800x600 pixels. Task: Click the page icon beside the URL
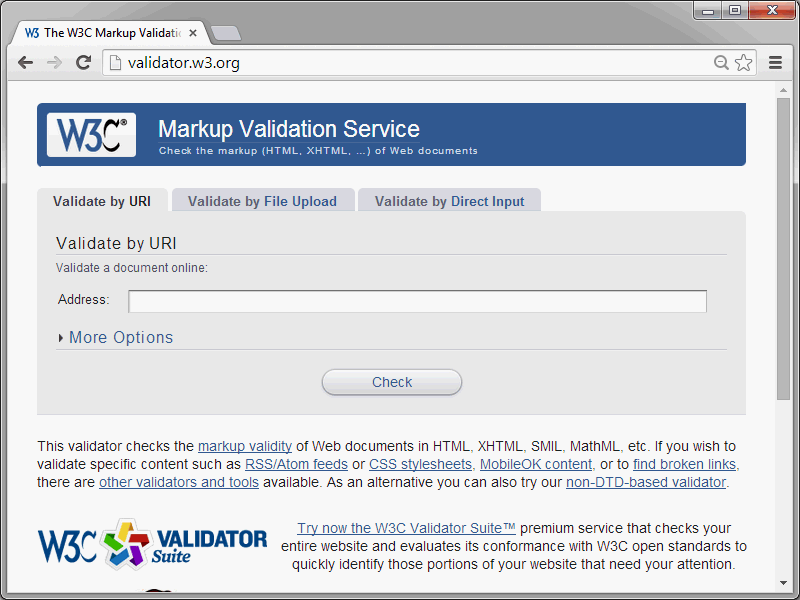[116, 63]
